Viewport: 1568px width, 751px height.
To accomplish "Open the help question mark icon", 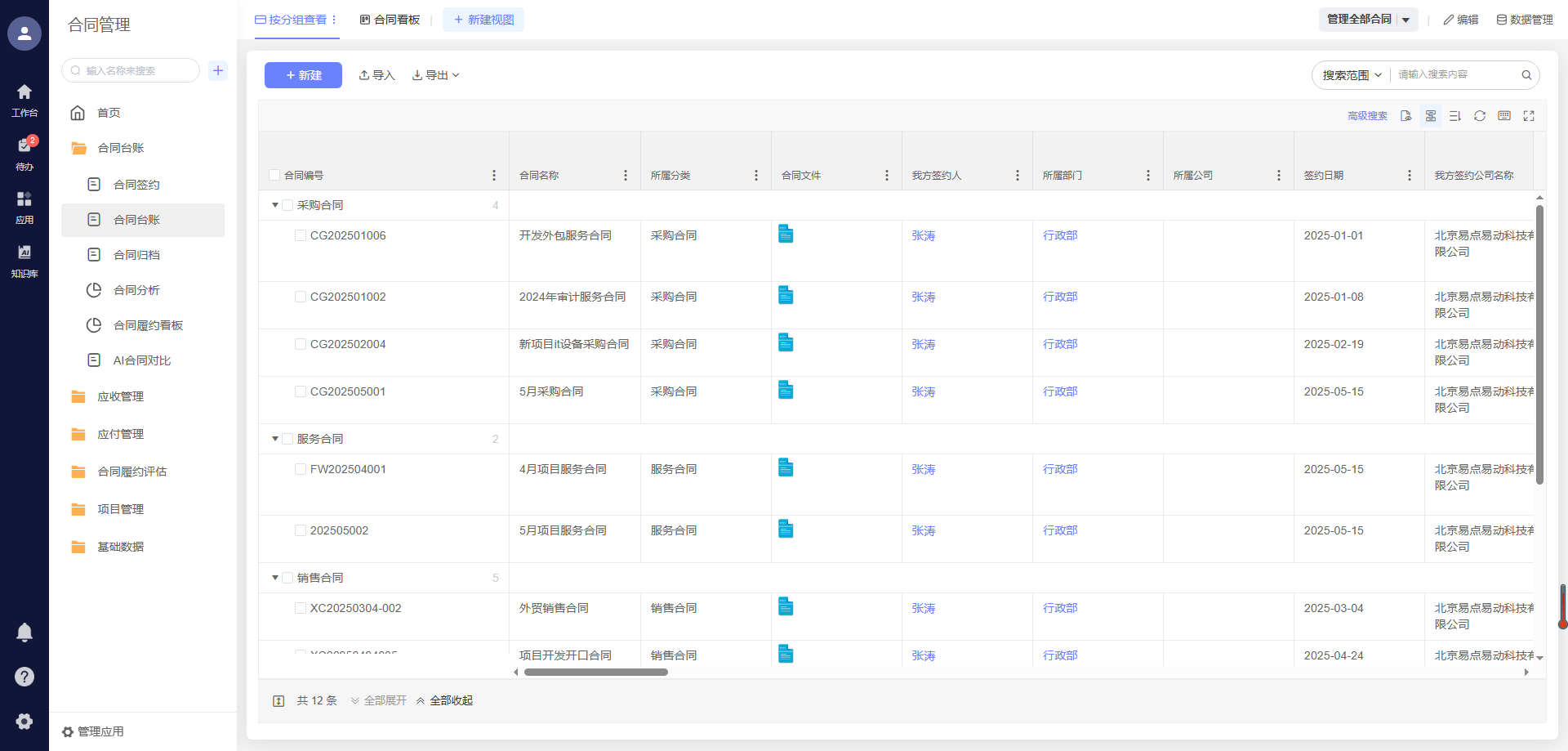I will 24,677.
